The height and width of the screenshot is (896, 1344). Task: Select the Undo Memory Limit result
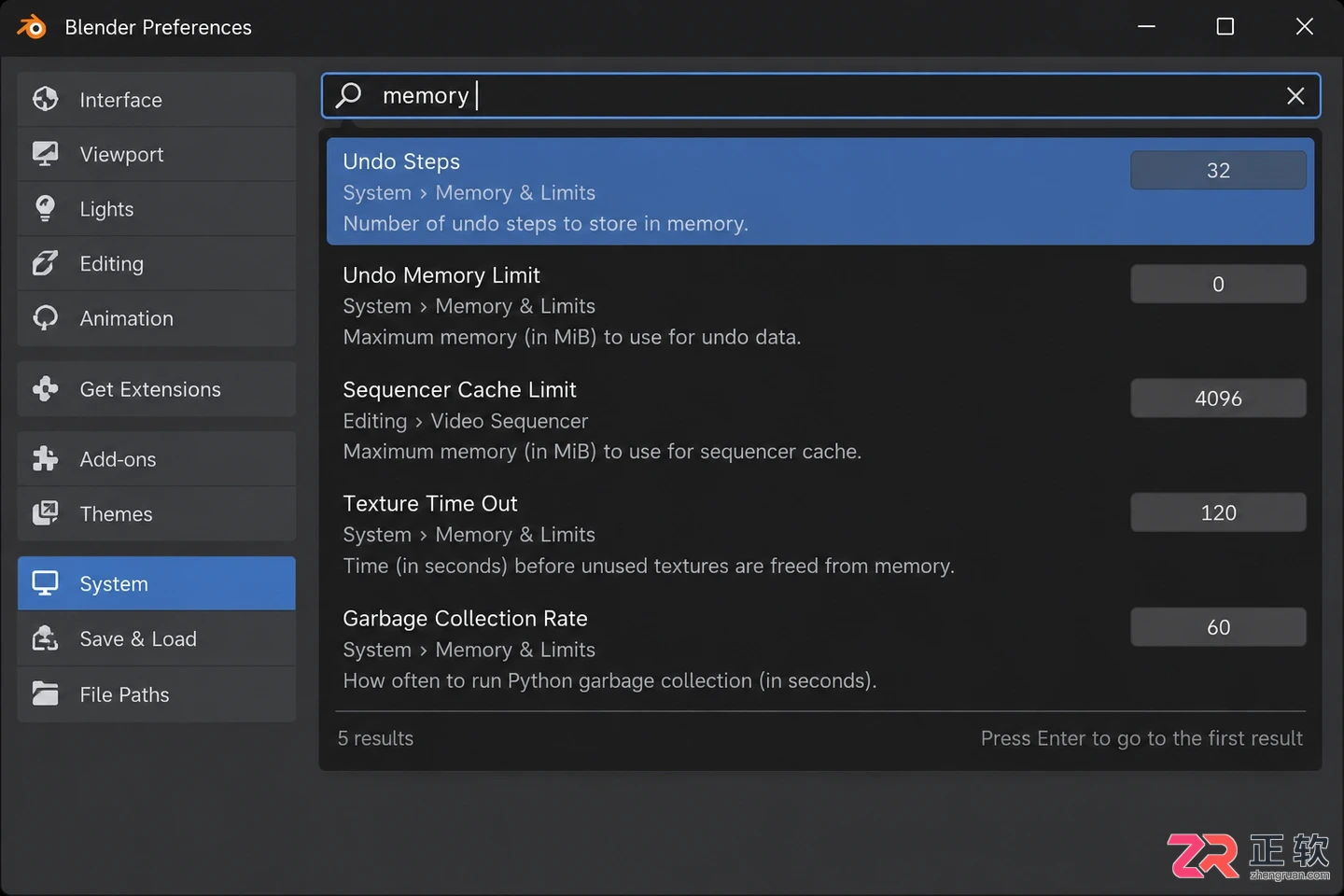[820, 306]
